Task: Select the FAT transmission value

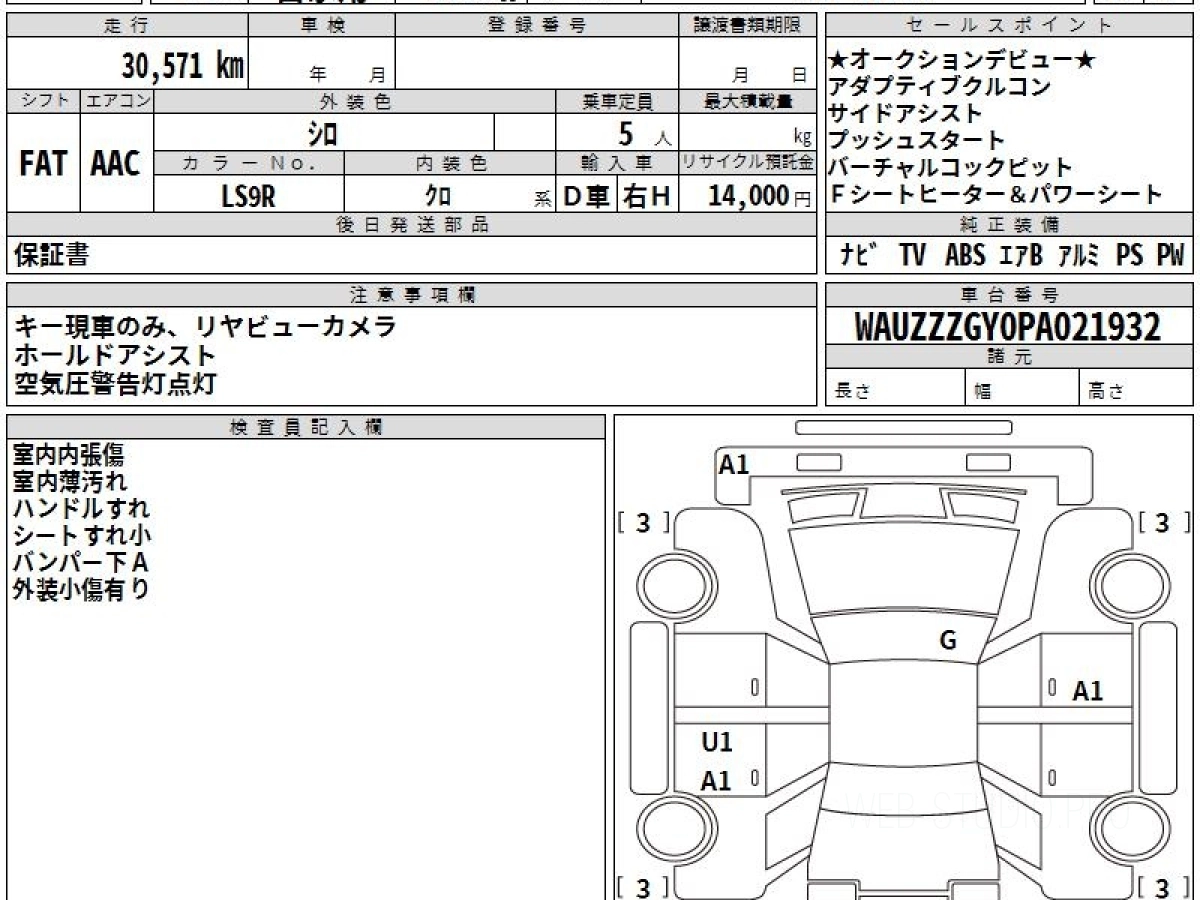Action: point(43,164)
